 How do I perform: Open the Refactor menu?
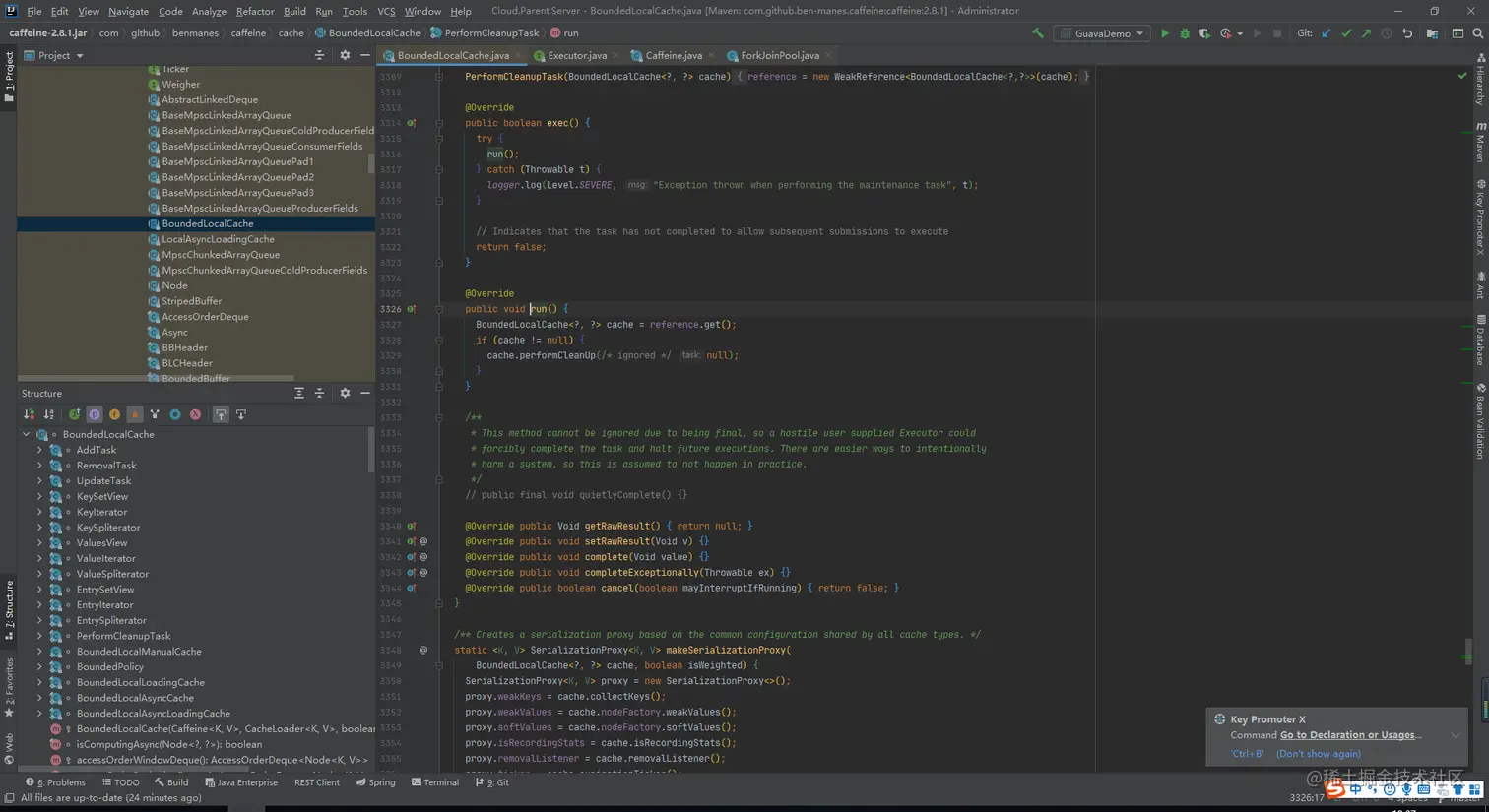pos(254,11)
